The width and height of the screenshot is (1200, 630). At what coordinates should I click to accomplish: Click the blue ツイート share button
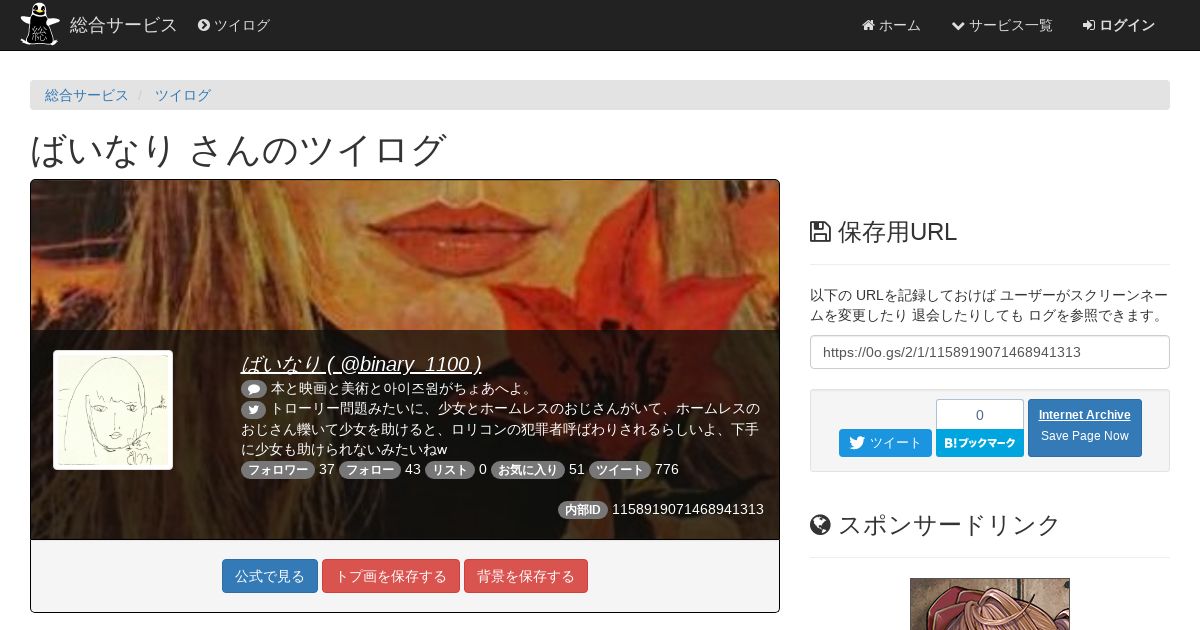885,443
